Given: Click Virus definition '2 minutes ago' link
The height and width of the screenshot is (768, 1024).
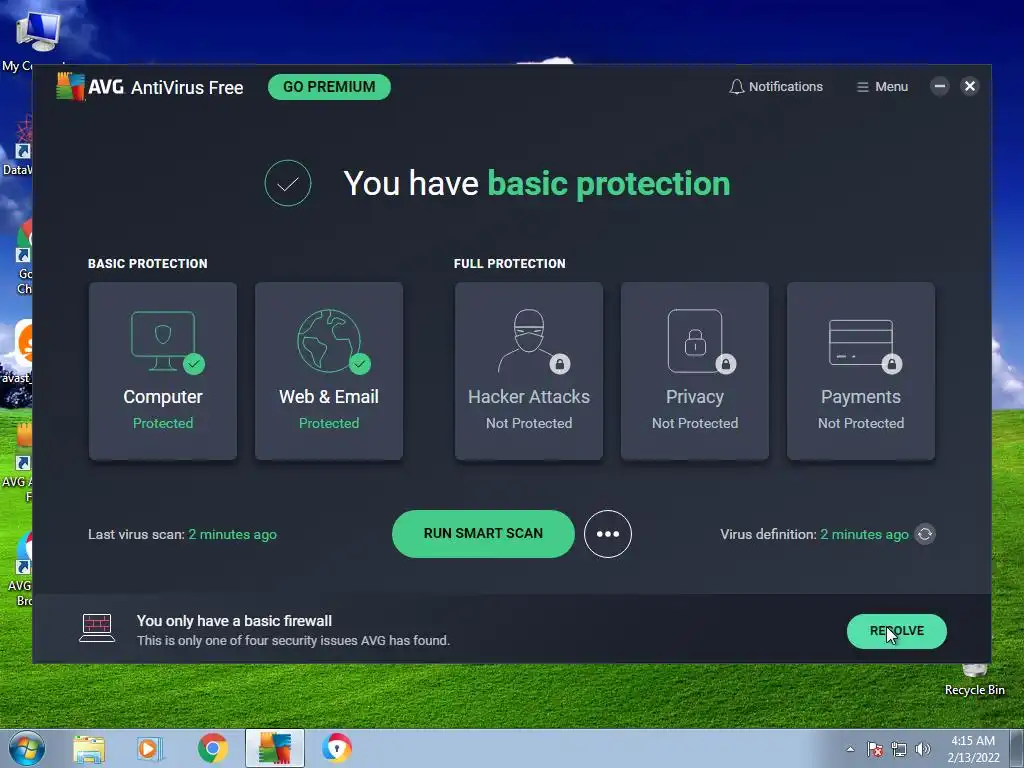Looking at the screenshot, I should click(x=865, y=534).
